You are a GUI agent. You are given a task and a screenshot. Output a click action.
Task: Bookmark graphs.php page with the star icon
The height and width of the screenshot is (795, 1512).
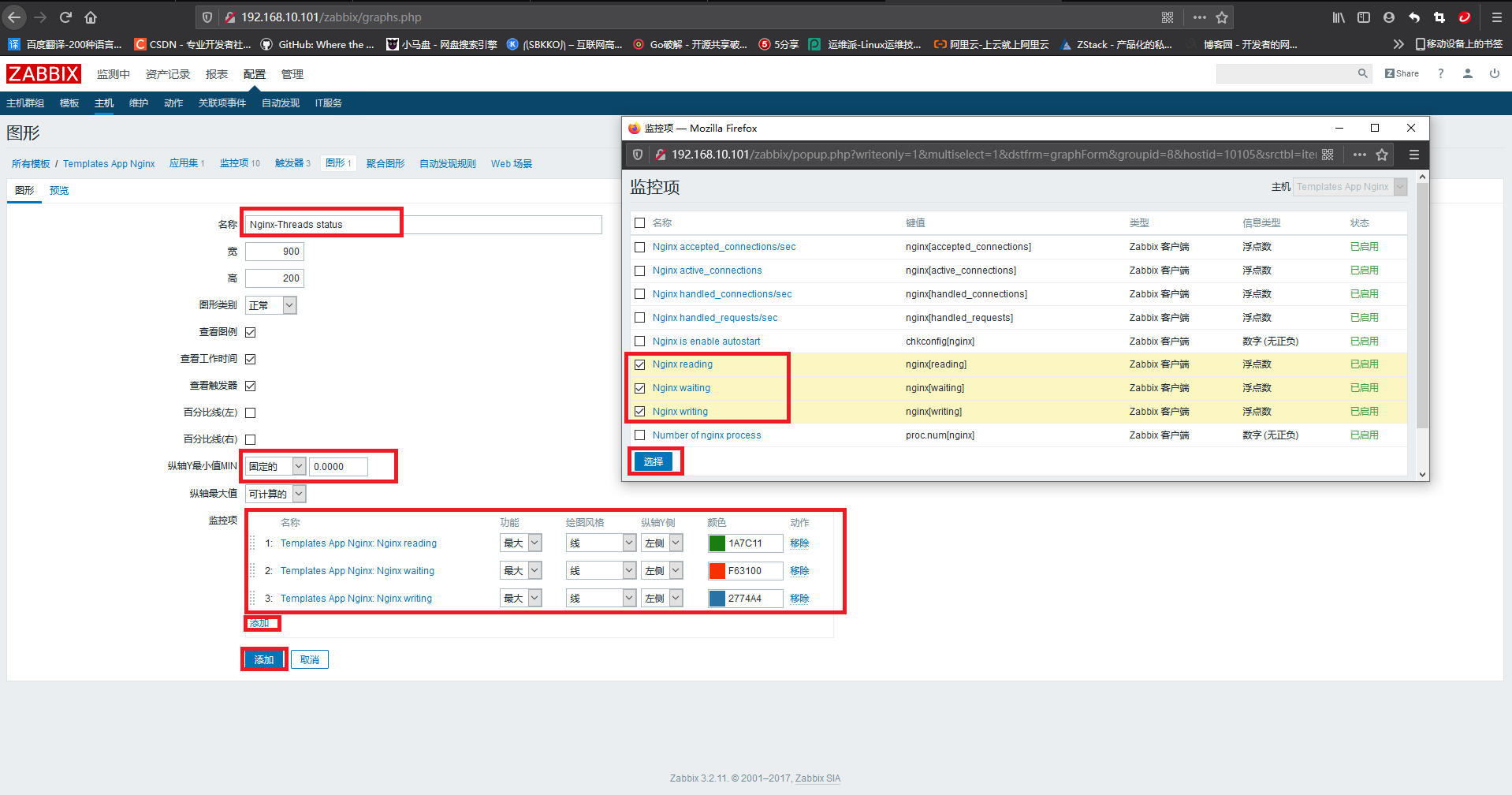1222,17
